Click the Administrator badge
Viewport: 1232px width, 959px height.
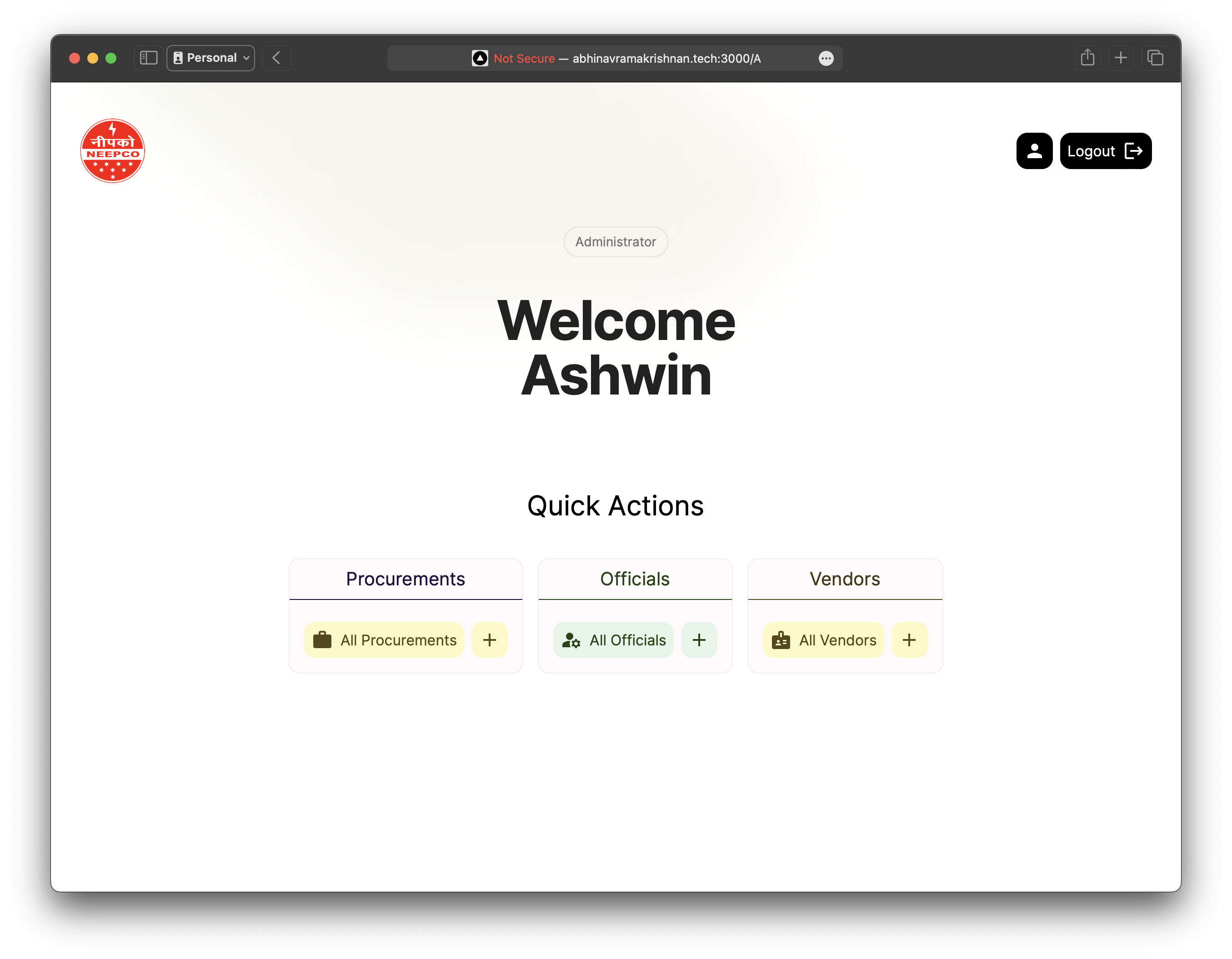[616, 241]
